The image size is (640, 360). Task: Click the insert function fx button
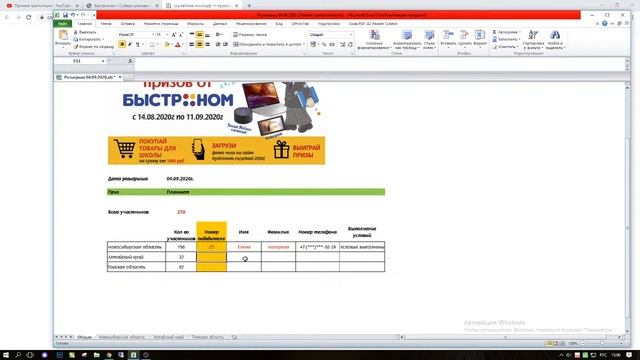pyautogui.click(x=130, y=61)
